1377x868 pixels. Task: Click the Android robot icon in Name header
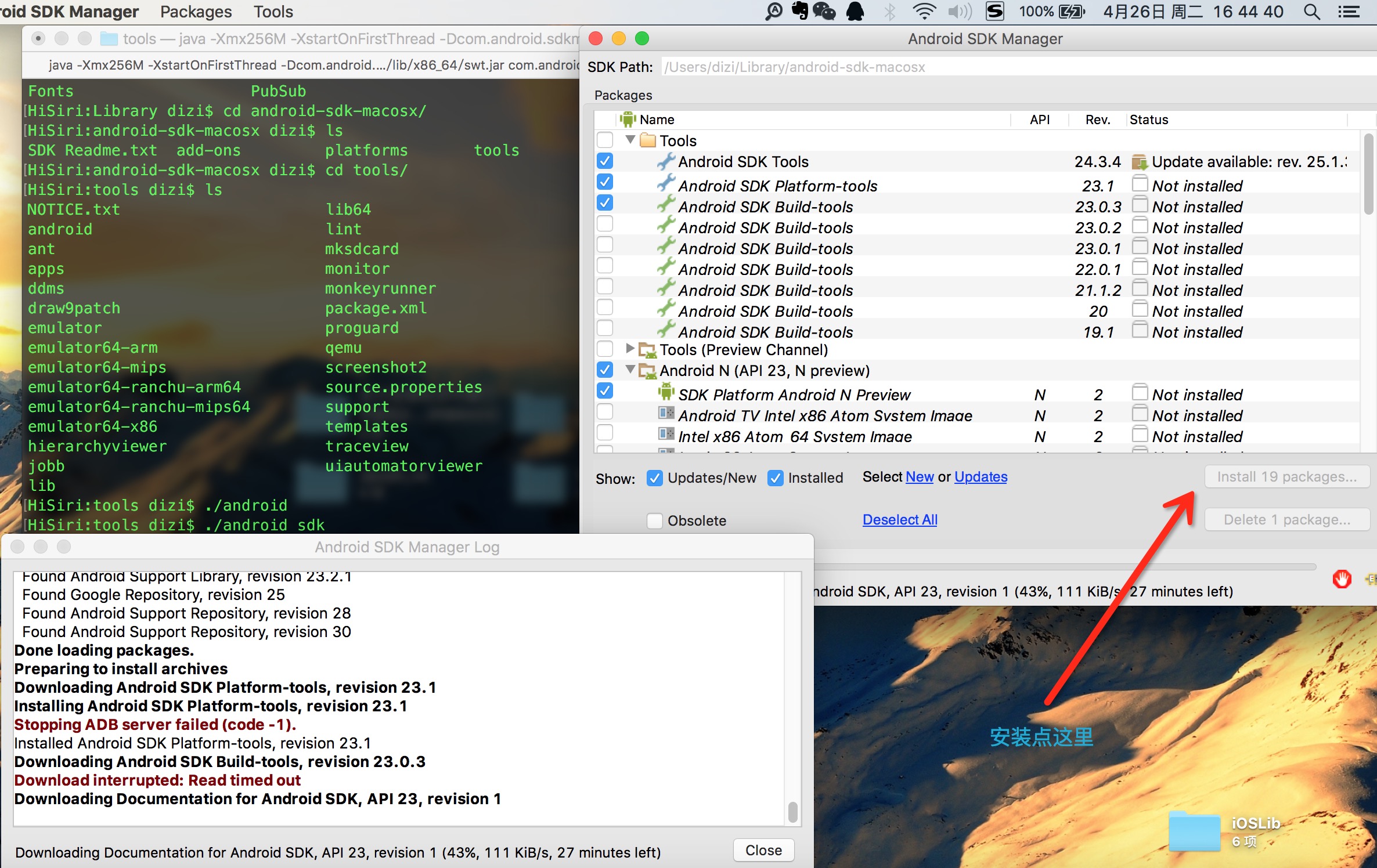(x=628, y=120)
